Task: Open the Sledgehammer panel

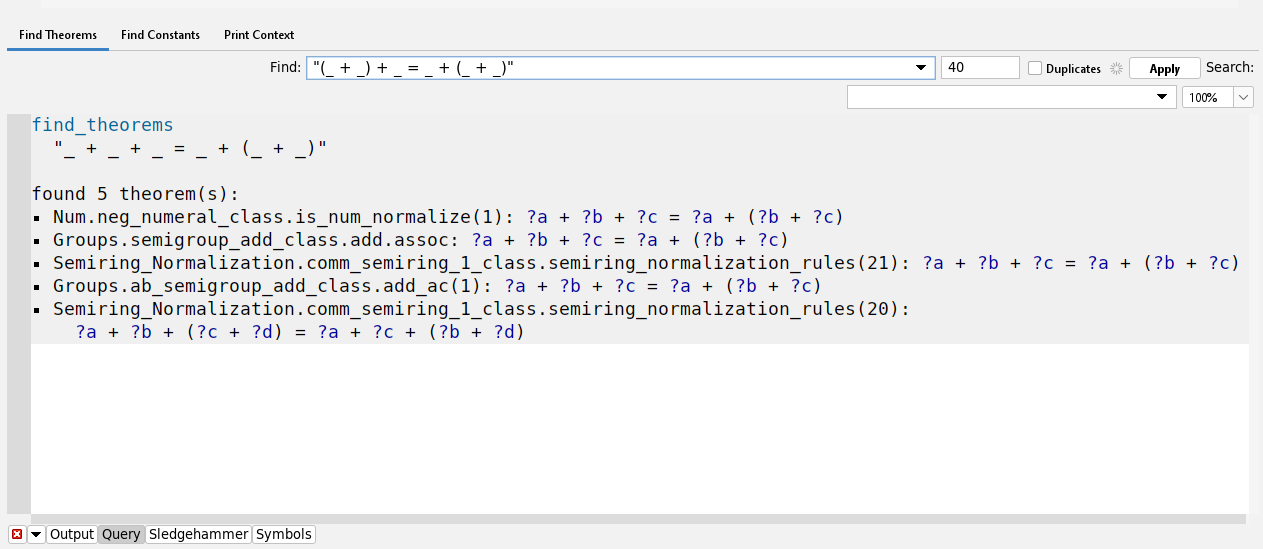Action: [x=198, y=535]
